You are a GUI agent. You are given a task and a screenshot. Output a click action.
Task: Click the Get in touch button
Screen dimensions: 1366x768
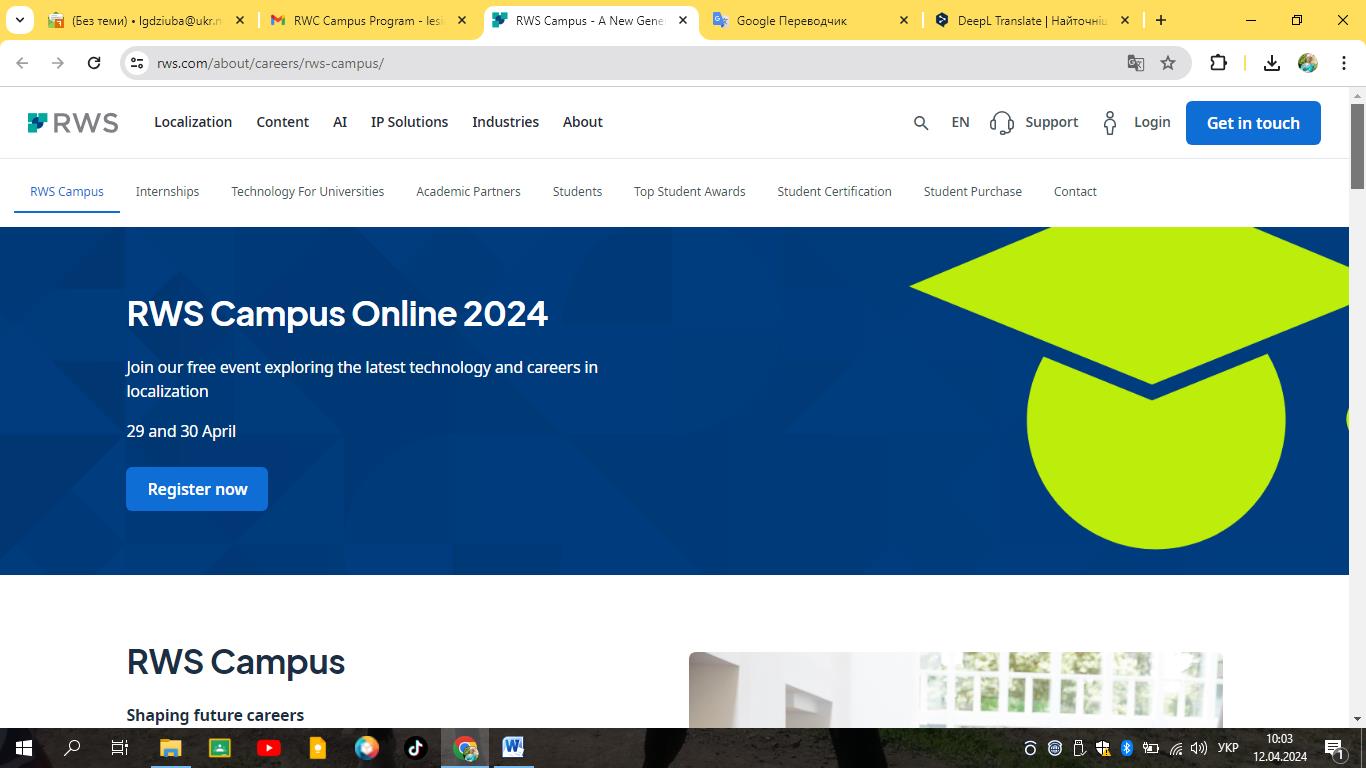1253,123
